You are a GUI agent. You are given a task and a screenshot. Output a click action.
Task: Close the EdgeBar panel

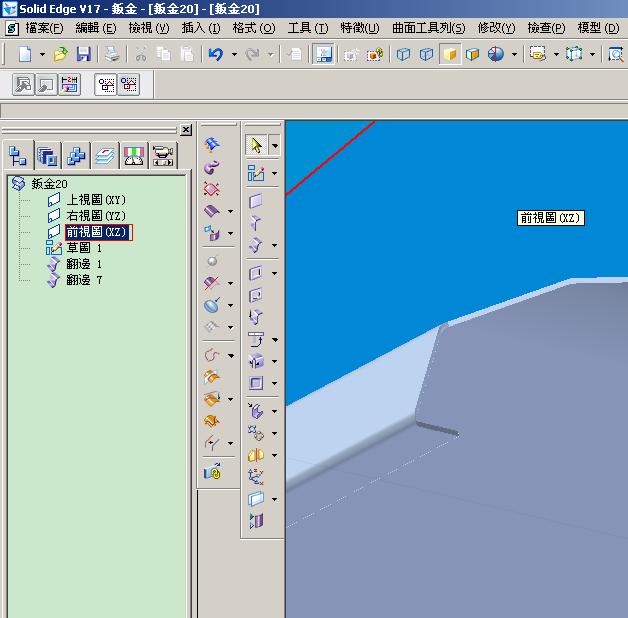[186, 130]
